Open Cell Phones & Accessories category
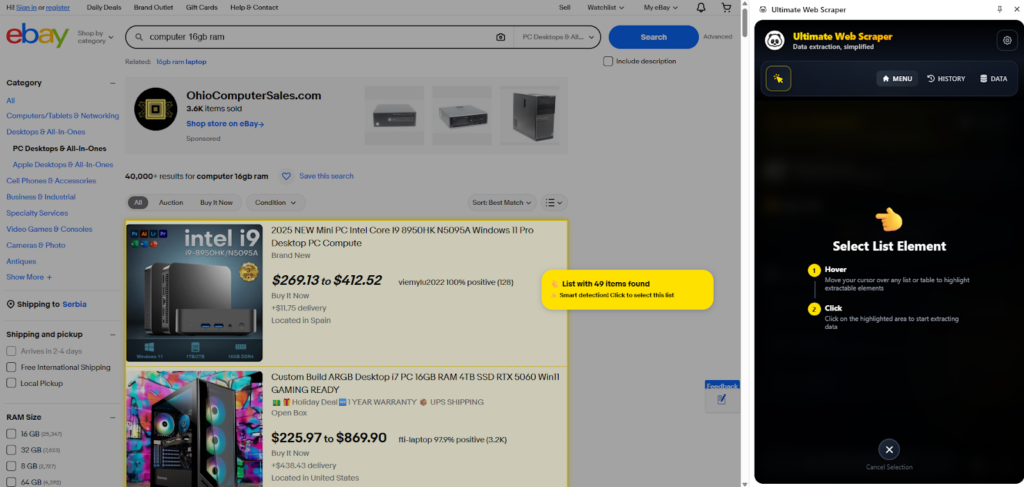1024x487 pixels. pyautogui.click(x=51, y=181)
